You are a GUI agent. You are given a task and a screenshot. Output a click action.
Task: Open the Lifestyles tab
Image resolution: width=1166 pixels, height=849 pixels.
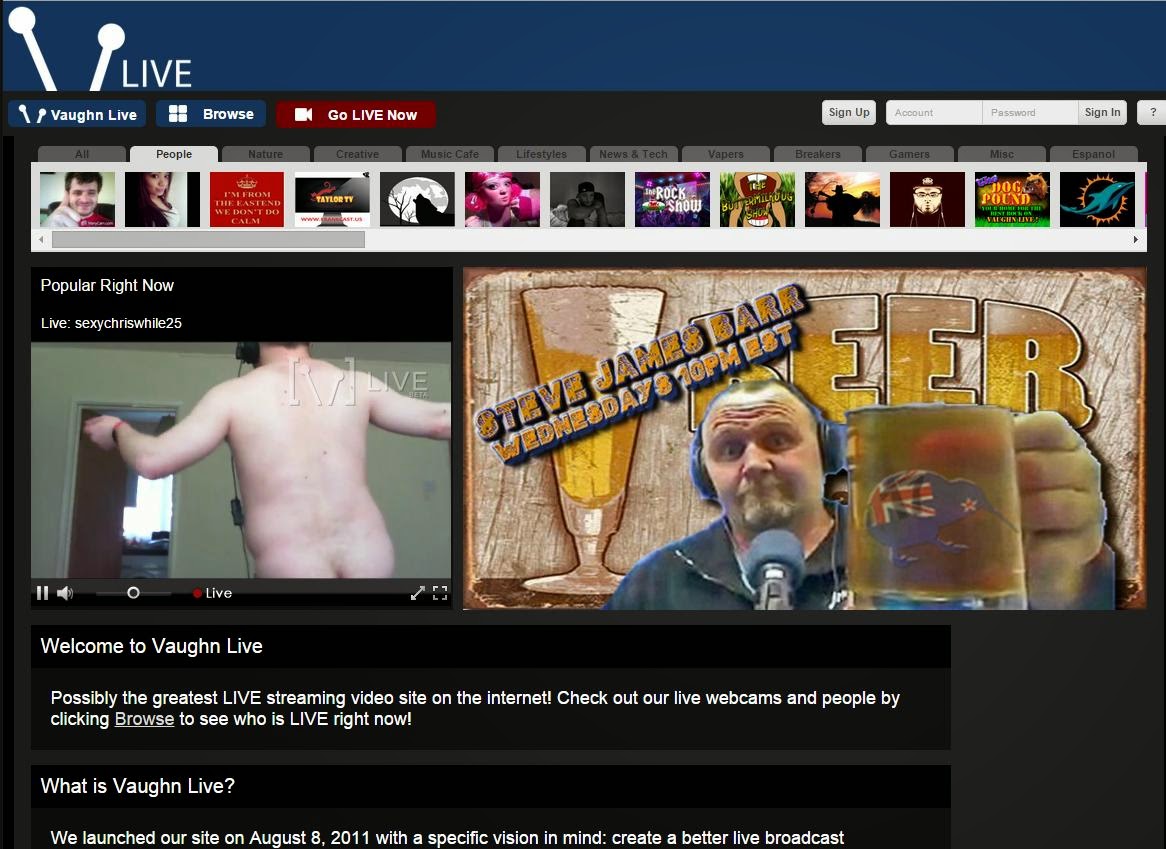point(541,154)
